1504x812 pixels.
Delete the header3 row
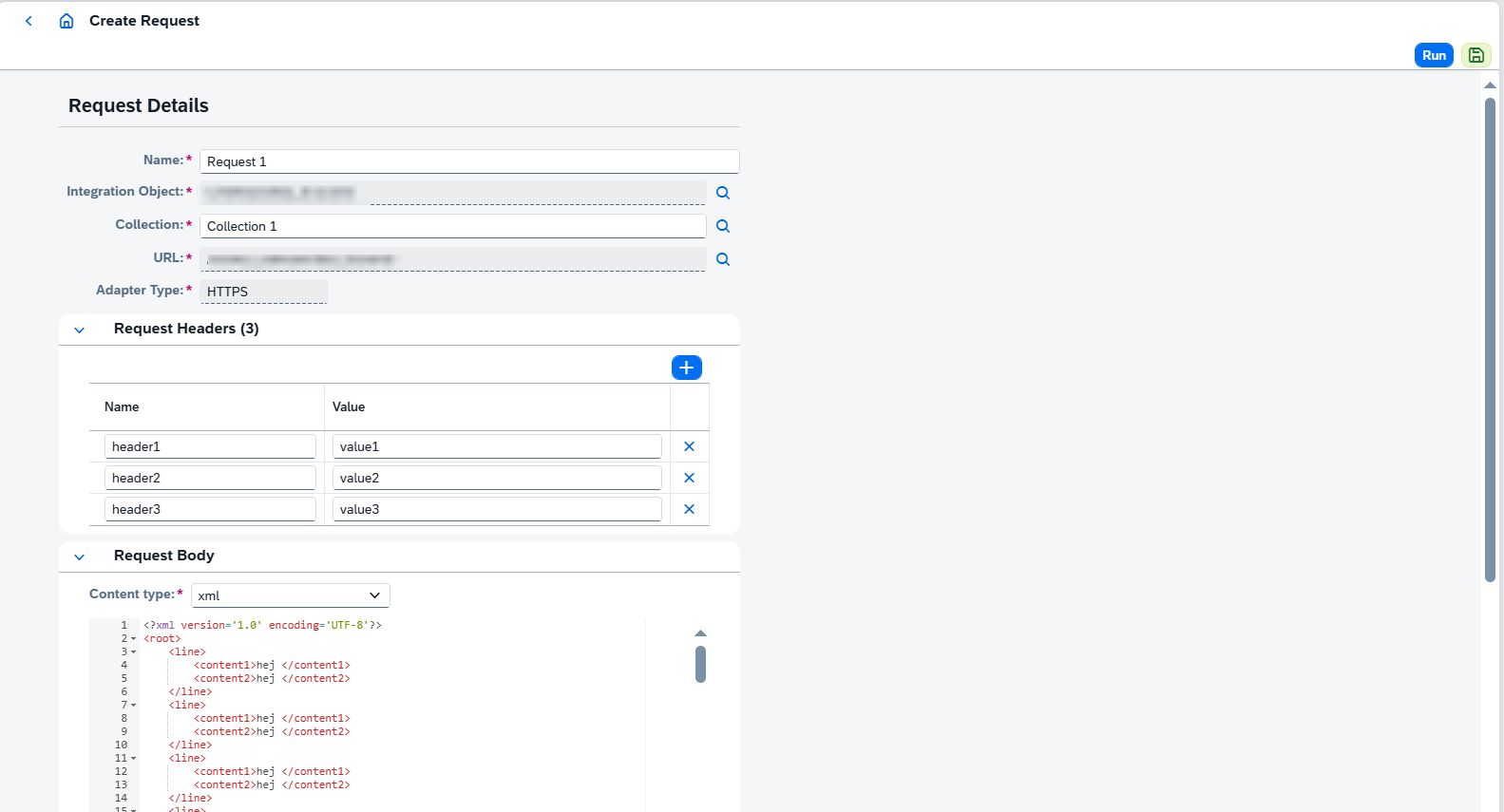pos(690,509)
